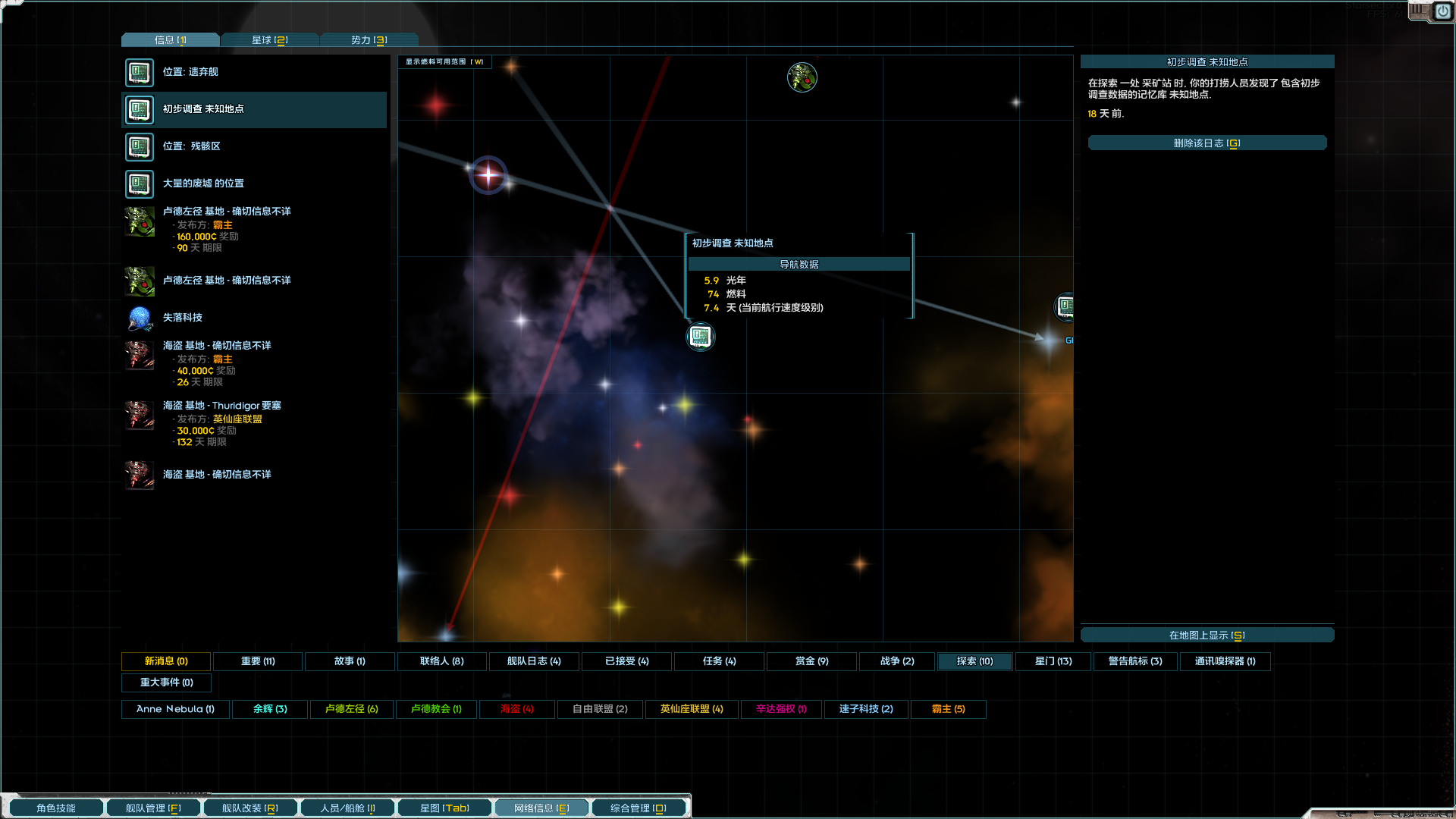Click the power icon at top right
Image resolution: width=1456 pixels, height=819 pixels.
point(1442,11)
